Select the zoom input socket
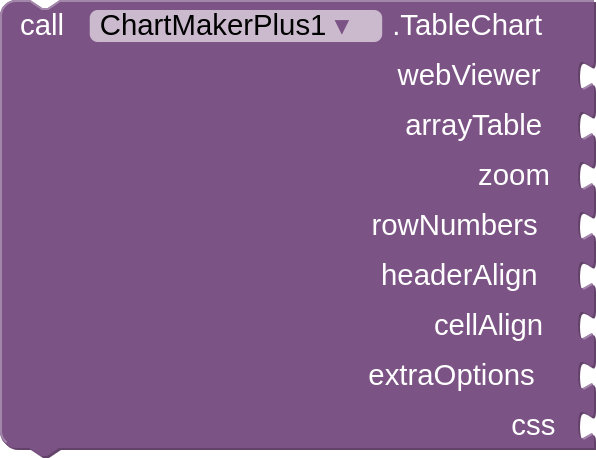 [588, 177]
